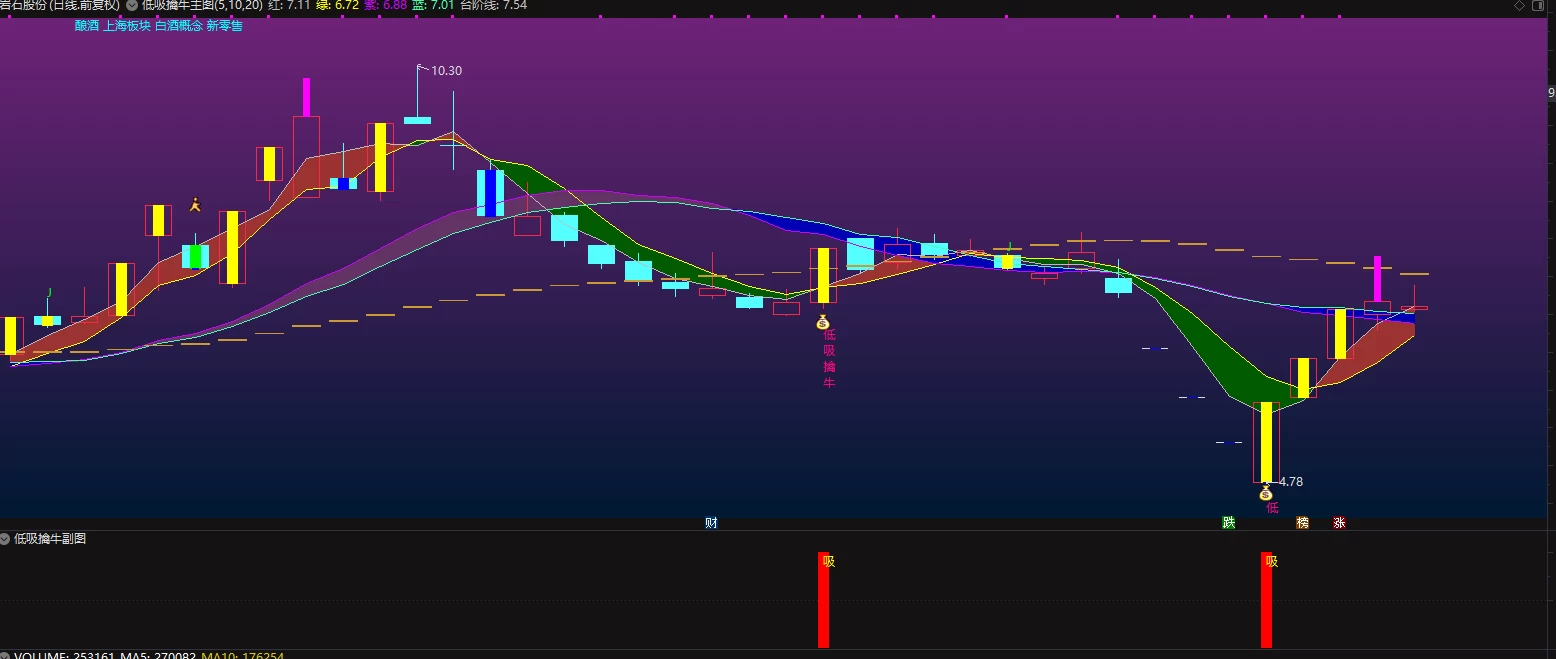This screenshot has width=1556, height=659.
Task: Click the green 跌 event marker
Action: click(x=1228, y=522)
